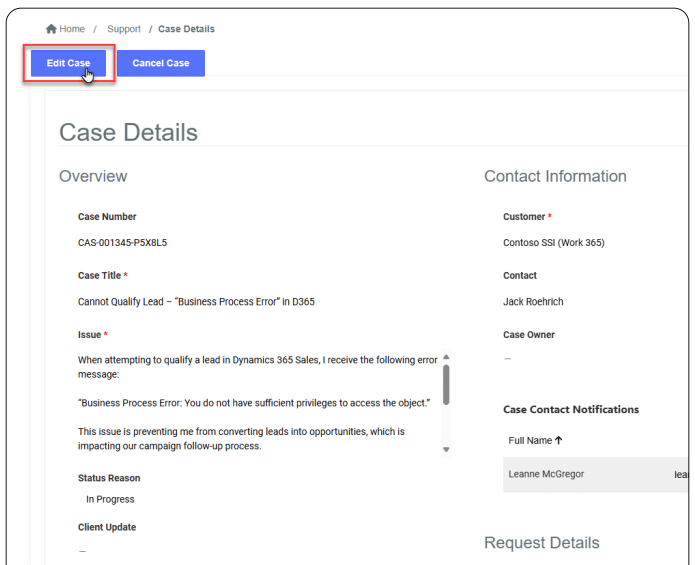Click the In Progress status reason

point(110,499)
